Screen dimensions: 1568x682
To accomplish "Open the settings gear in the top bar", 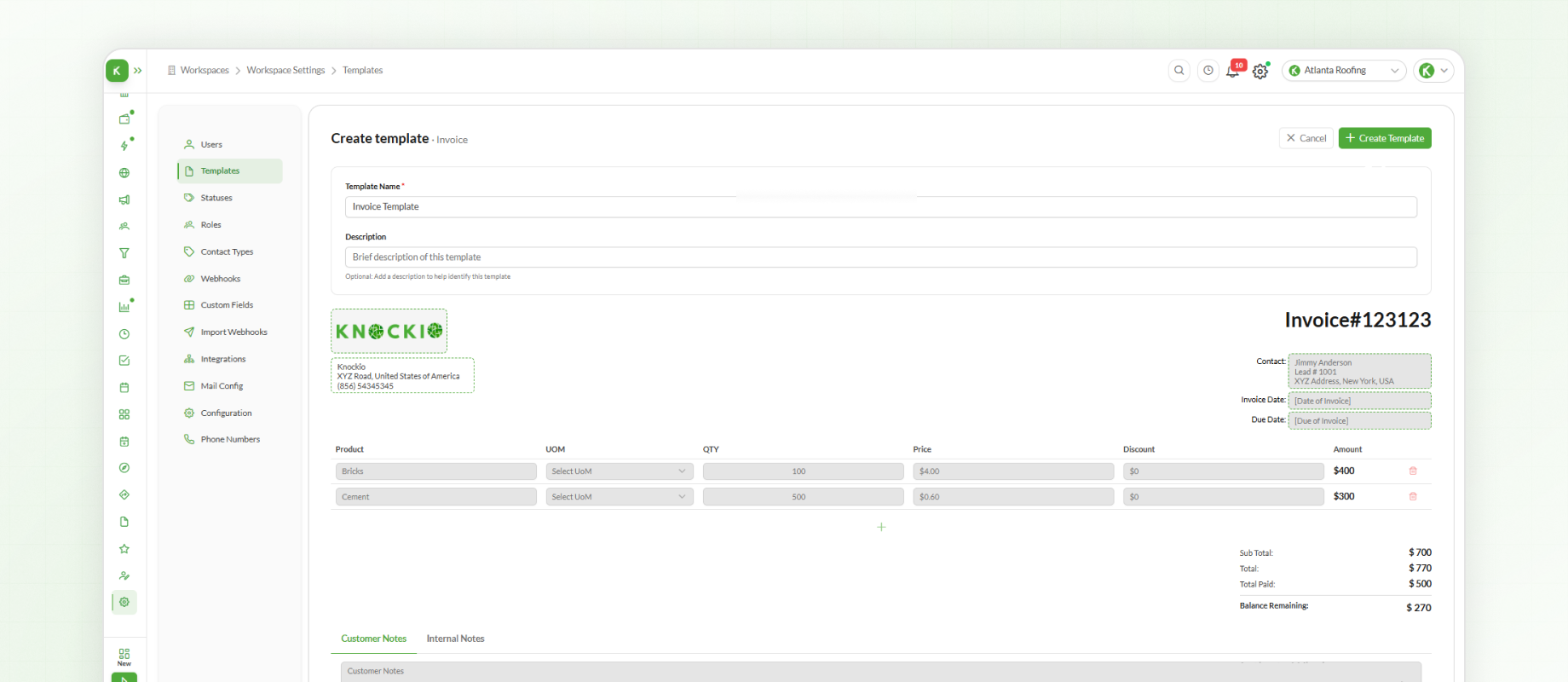I will (x=1260, y=72).
